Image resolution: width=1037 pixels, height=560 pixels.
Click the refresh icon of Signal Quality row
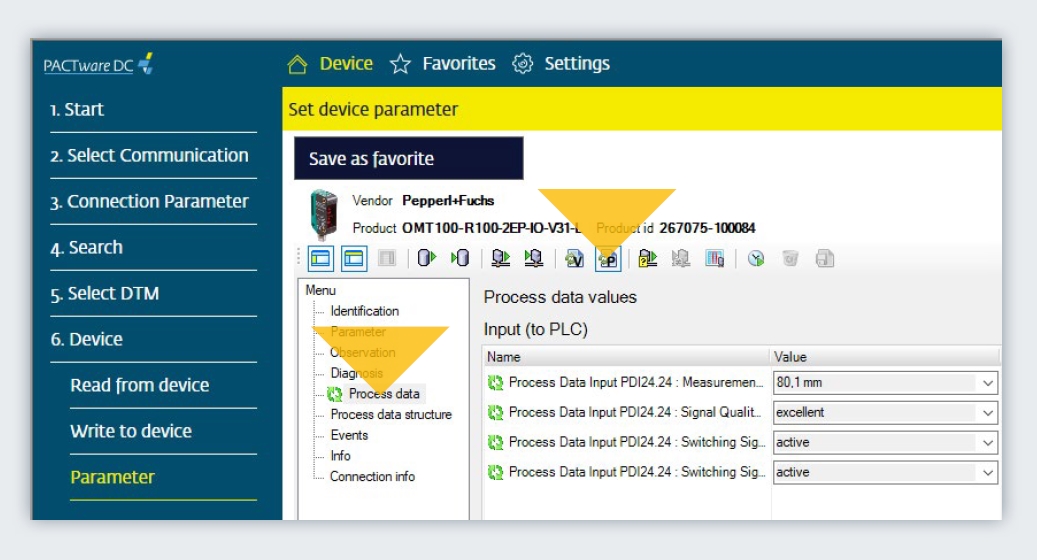pos(495,413)
